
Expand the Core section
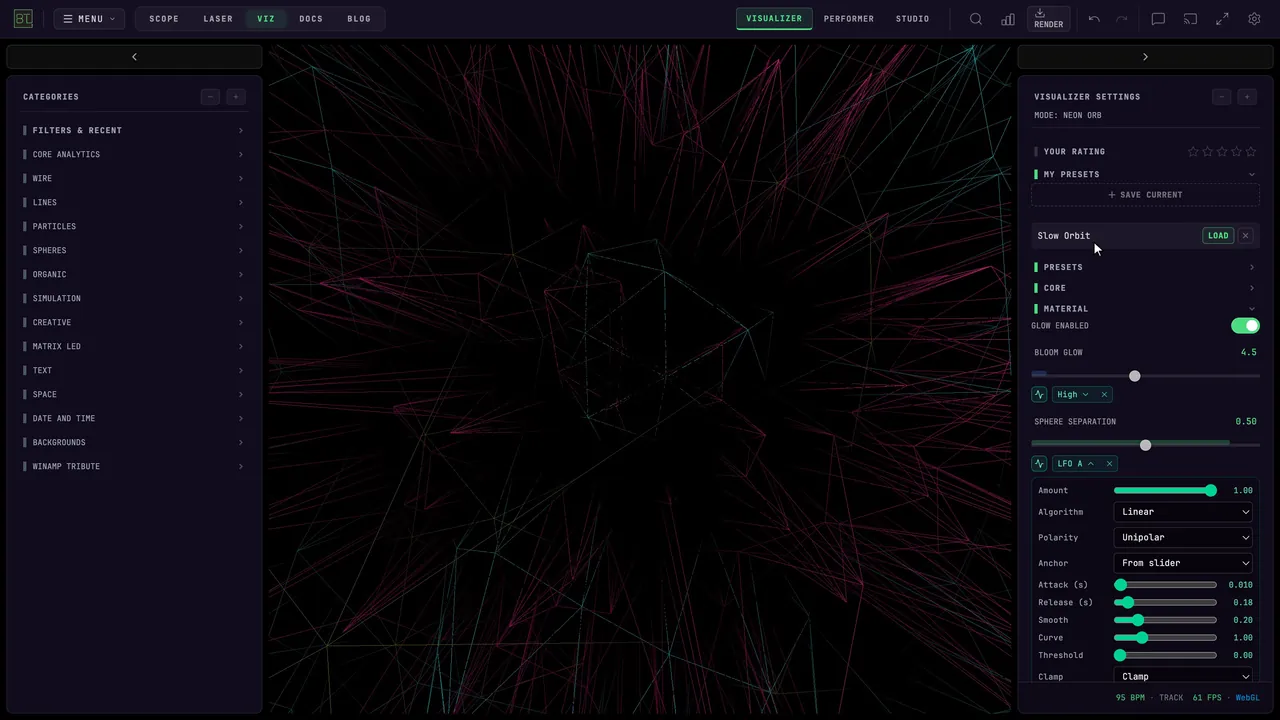1145,288
